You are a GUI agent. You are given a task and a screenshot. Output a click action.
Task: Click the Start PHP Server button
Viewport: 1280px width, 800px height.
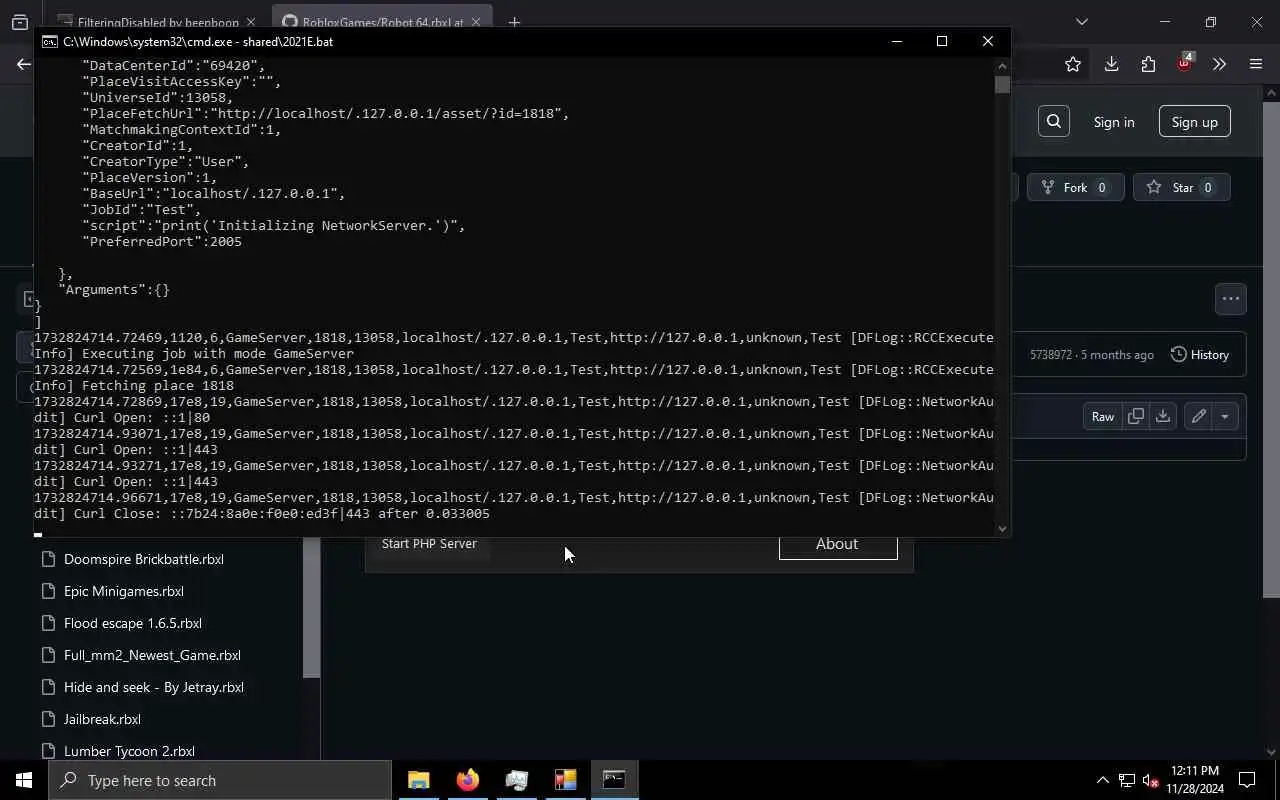[x=429, y=543]
